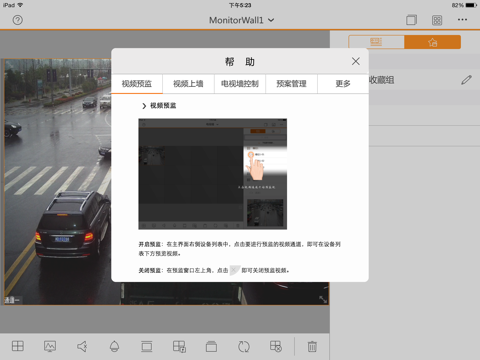Toggle the mute speaker icon

point(82,346)
